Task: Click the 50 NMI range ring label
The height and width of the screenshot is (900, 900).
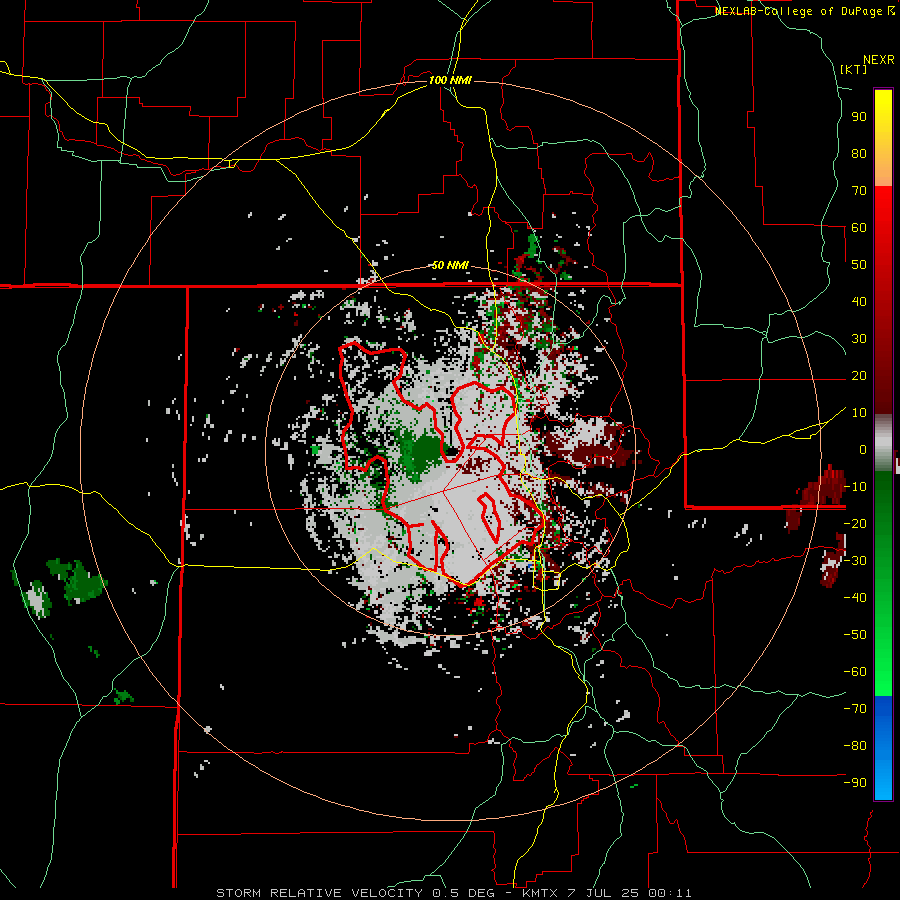Action: [450, 265]
